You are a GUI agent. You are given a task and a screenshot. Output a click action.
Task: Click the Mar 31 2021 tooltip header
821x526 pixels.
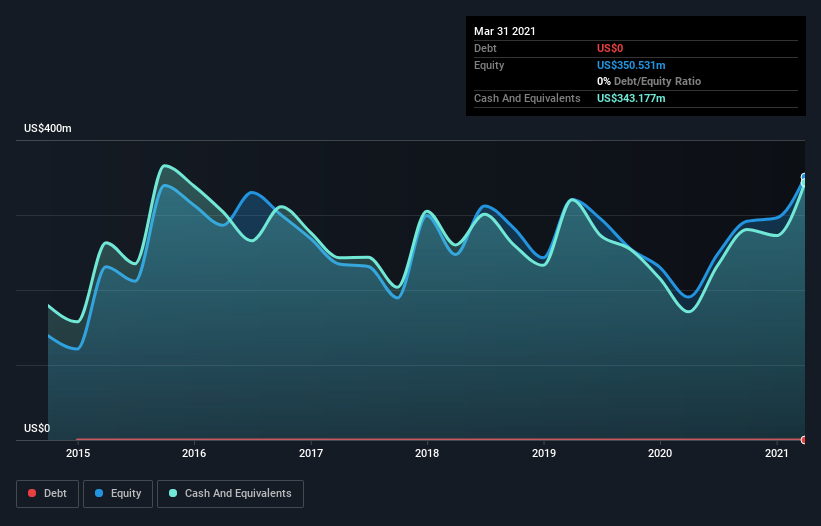click(505, 31)
